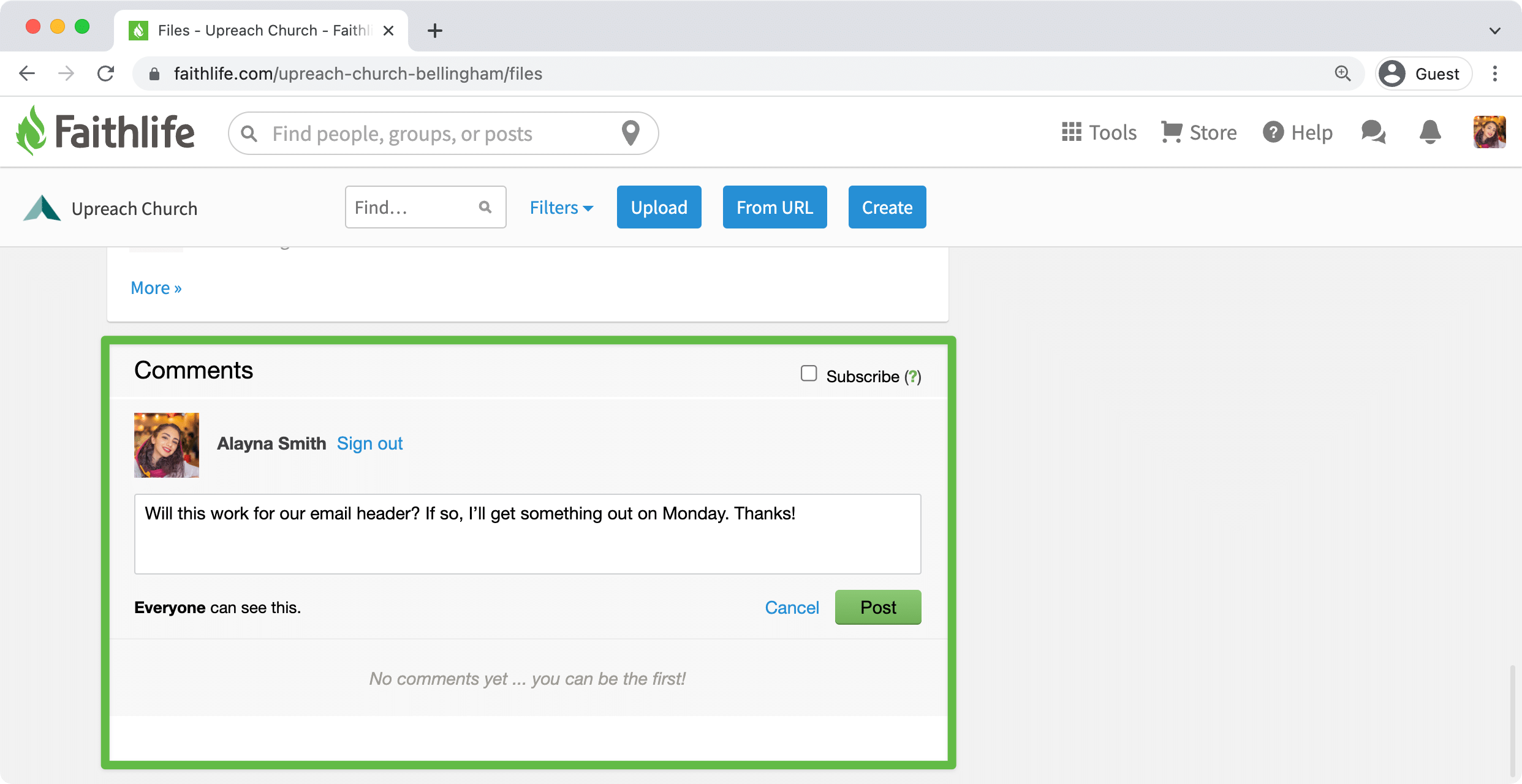
Task: Open the Chrome three-dot menu
Action: click(x=1495, y=73)
